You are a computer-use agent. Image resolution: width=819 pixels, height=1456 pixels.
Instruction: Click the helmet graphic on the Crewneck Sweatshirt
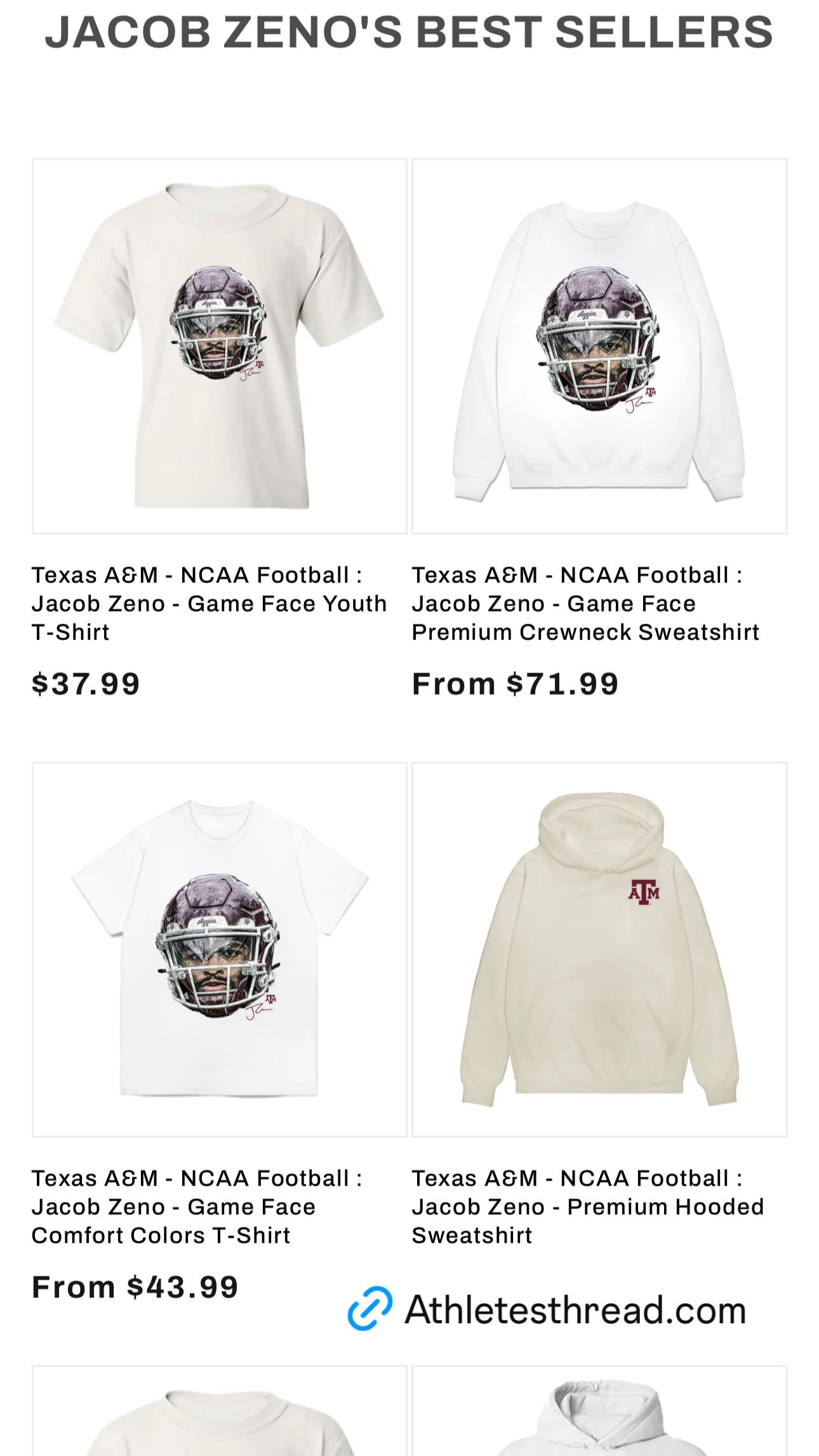tap(597, 337)
